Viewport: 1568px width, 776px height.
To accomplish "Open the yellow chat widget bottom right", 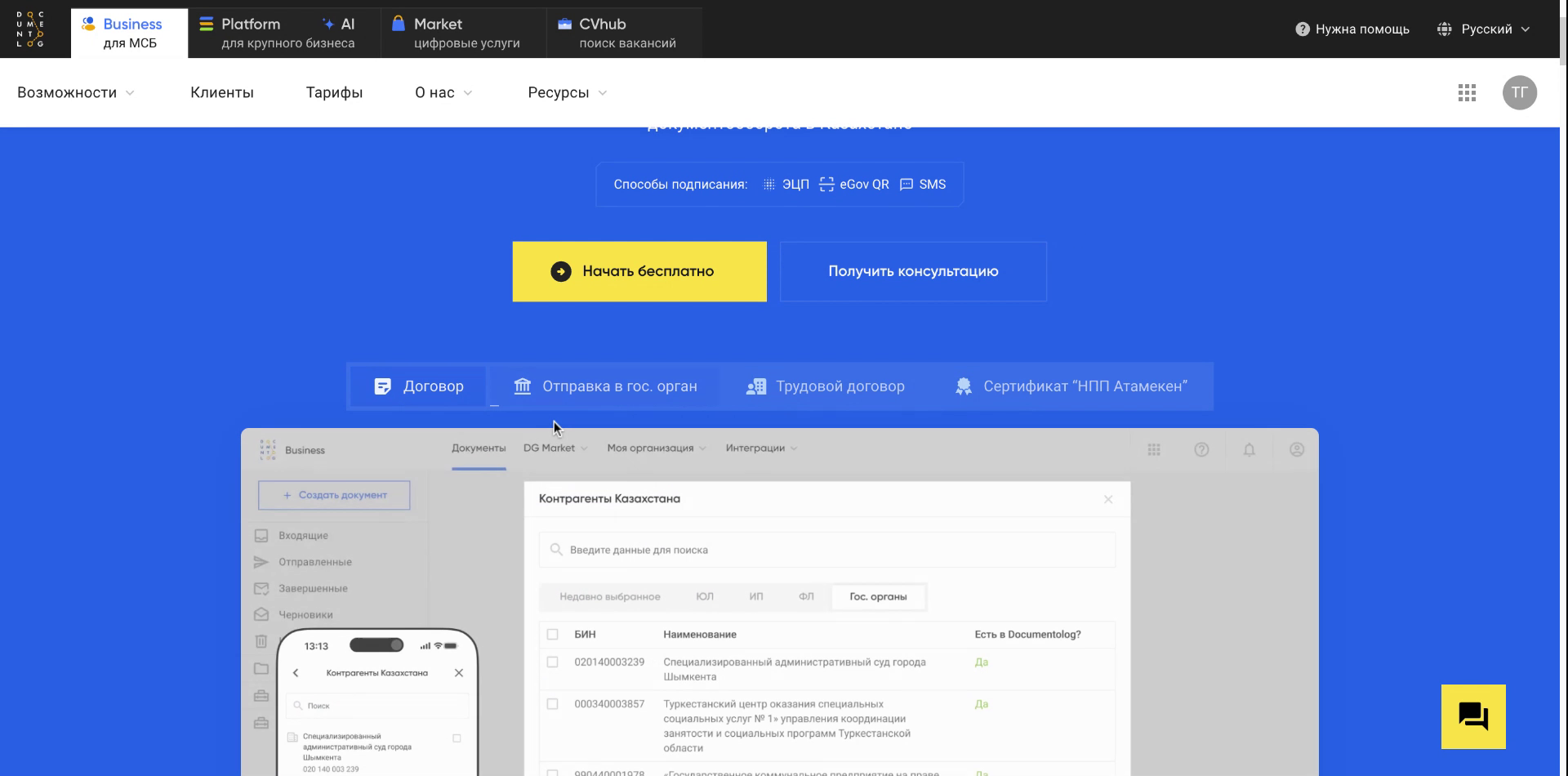I will 1474,716.
